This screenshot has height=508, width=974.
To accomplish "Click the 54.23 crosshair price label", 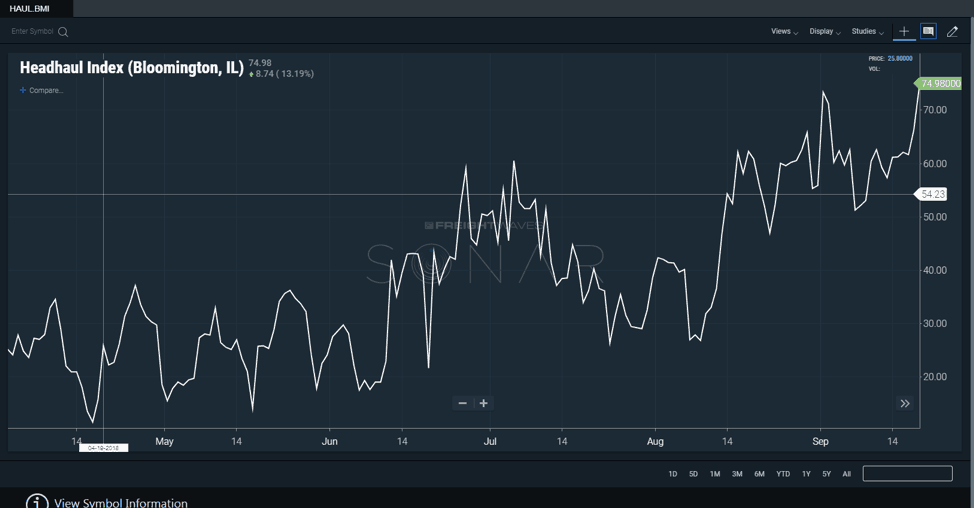I will pyautogui.click(x=932, y=194).
